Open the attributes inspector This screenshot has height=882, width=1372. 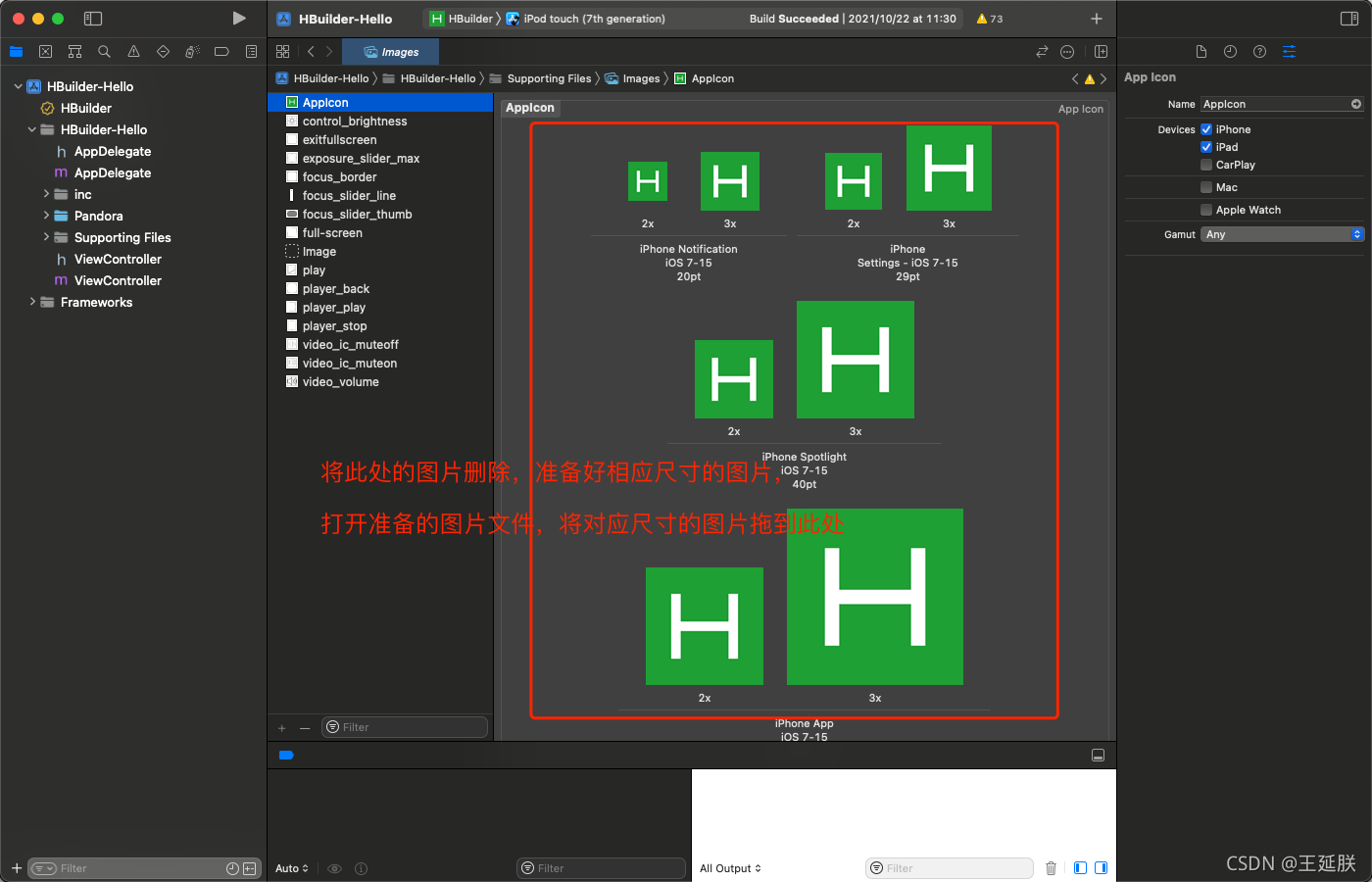[x=1289, y=52]
